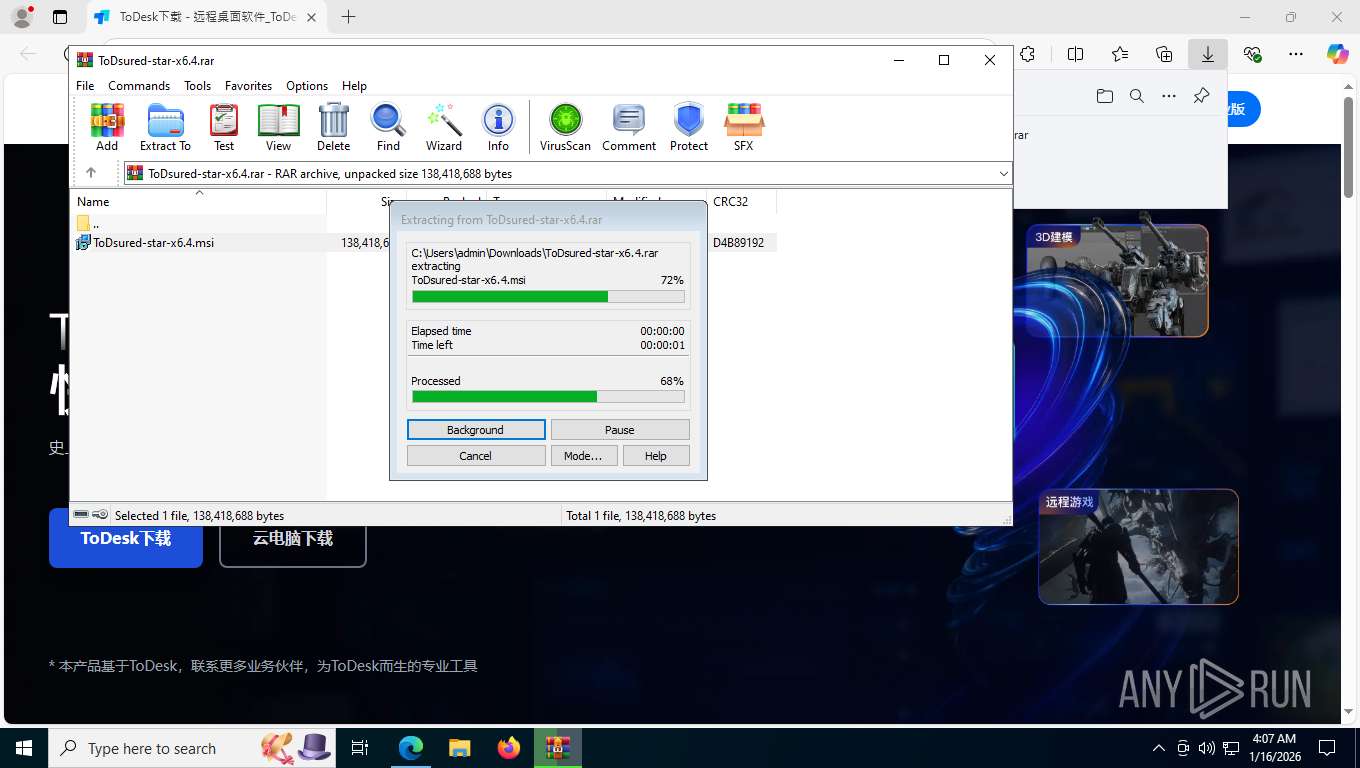Click Edge profile avatar icon
The image size is (1360, 768).
click(22, 17)
